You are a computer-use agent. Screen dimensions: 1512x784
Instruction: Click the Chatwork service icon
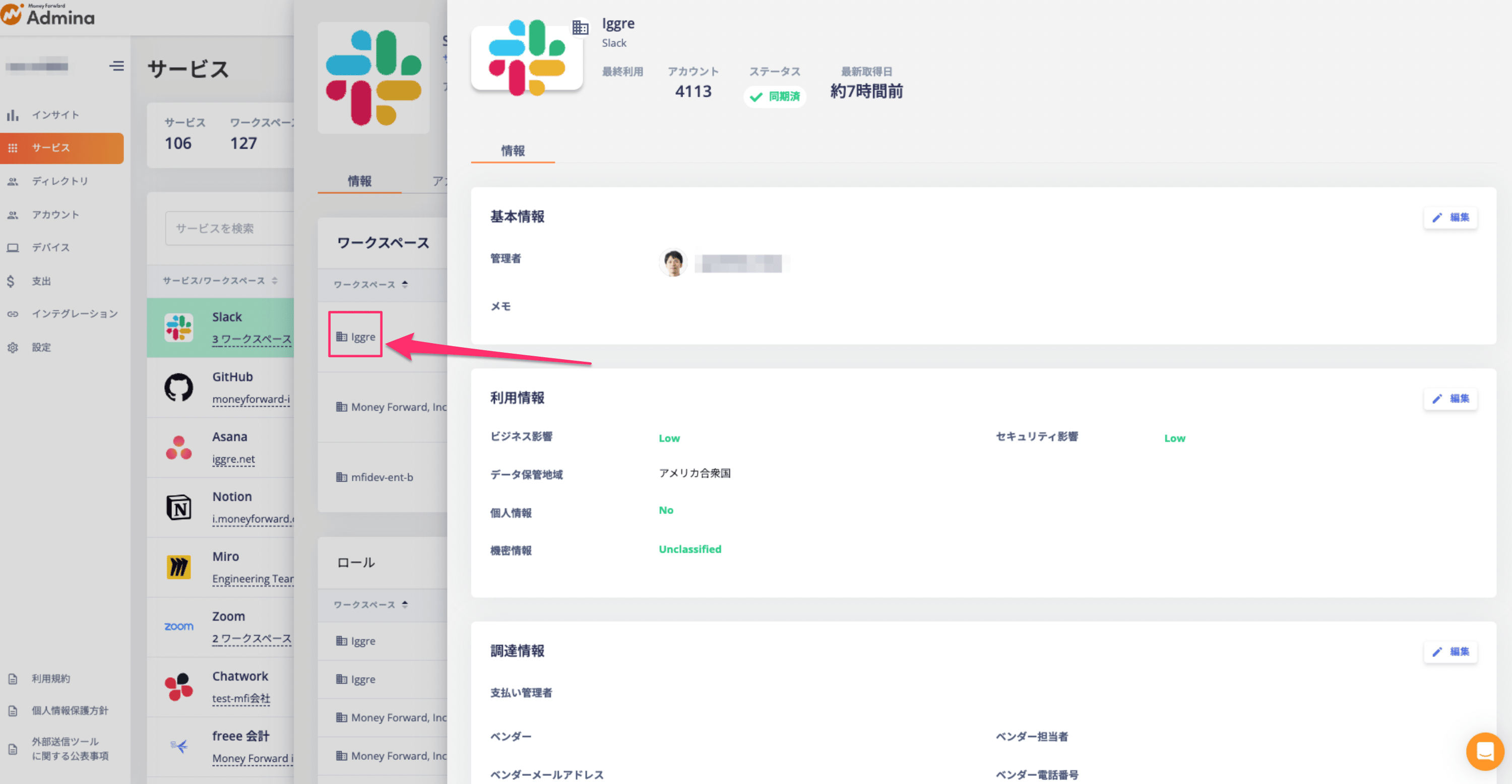(x=179, y=687)
